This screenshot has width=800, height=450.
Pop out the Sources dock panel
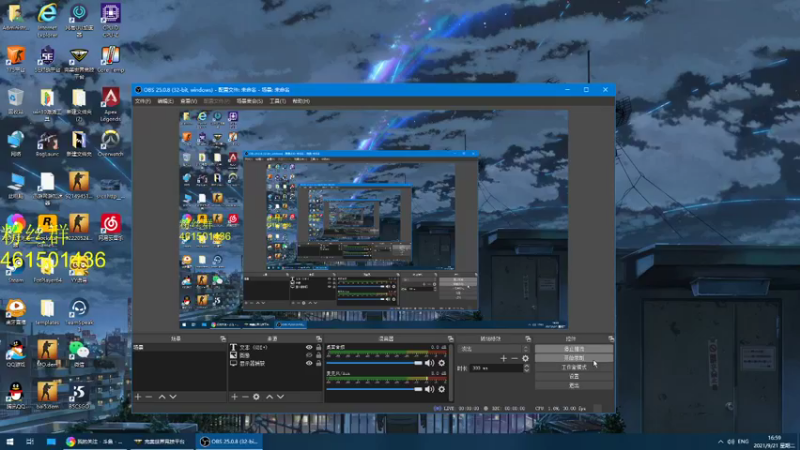[x=319, y=339]
